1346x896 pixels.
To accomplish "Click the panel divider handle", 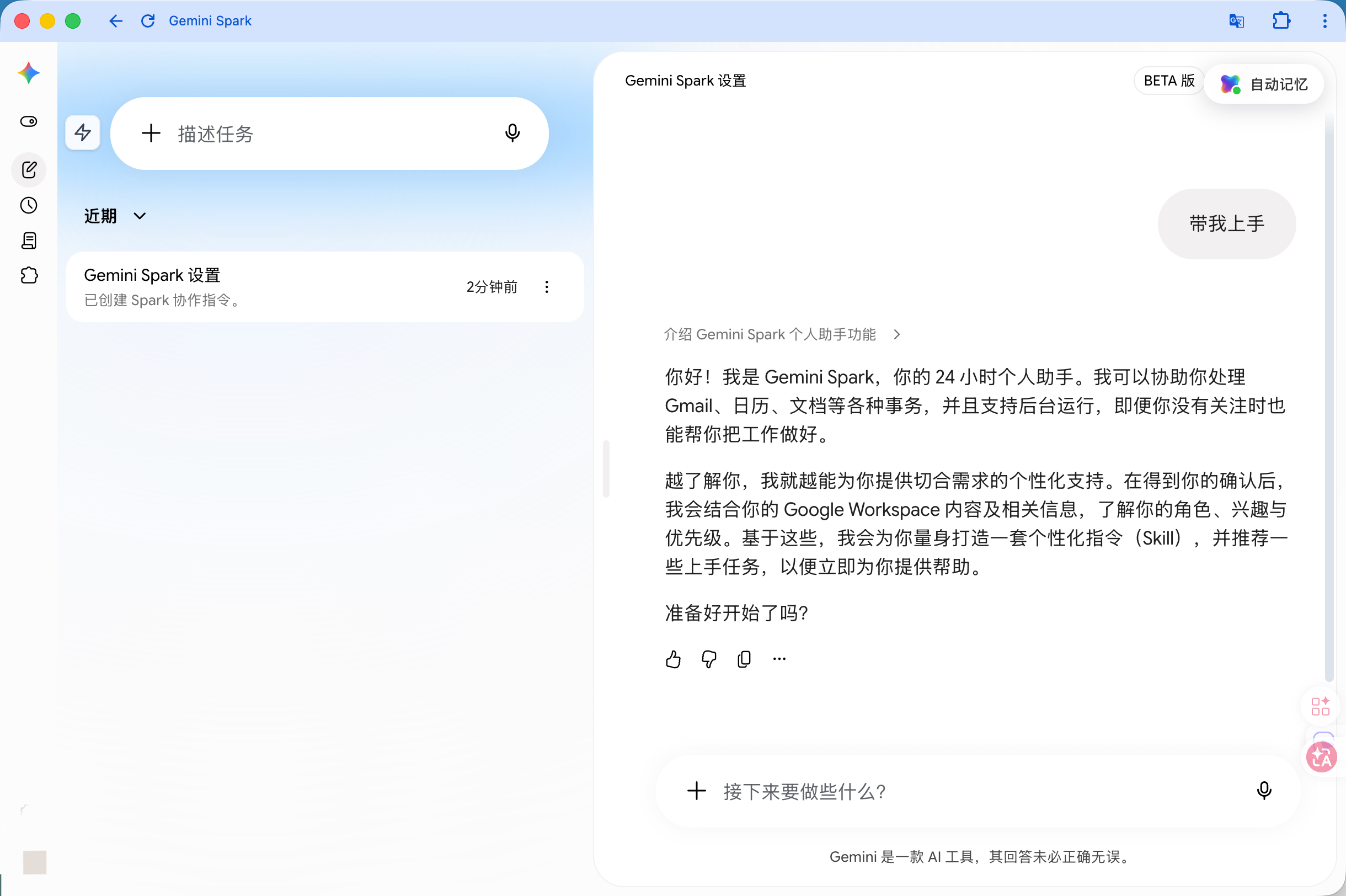I will (606, 468).
